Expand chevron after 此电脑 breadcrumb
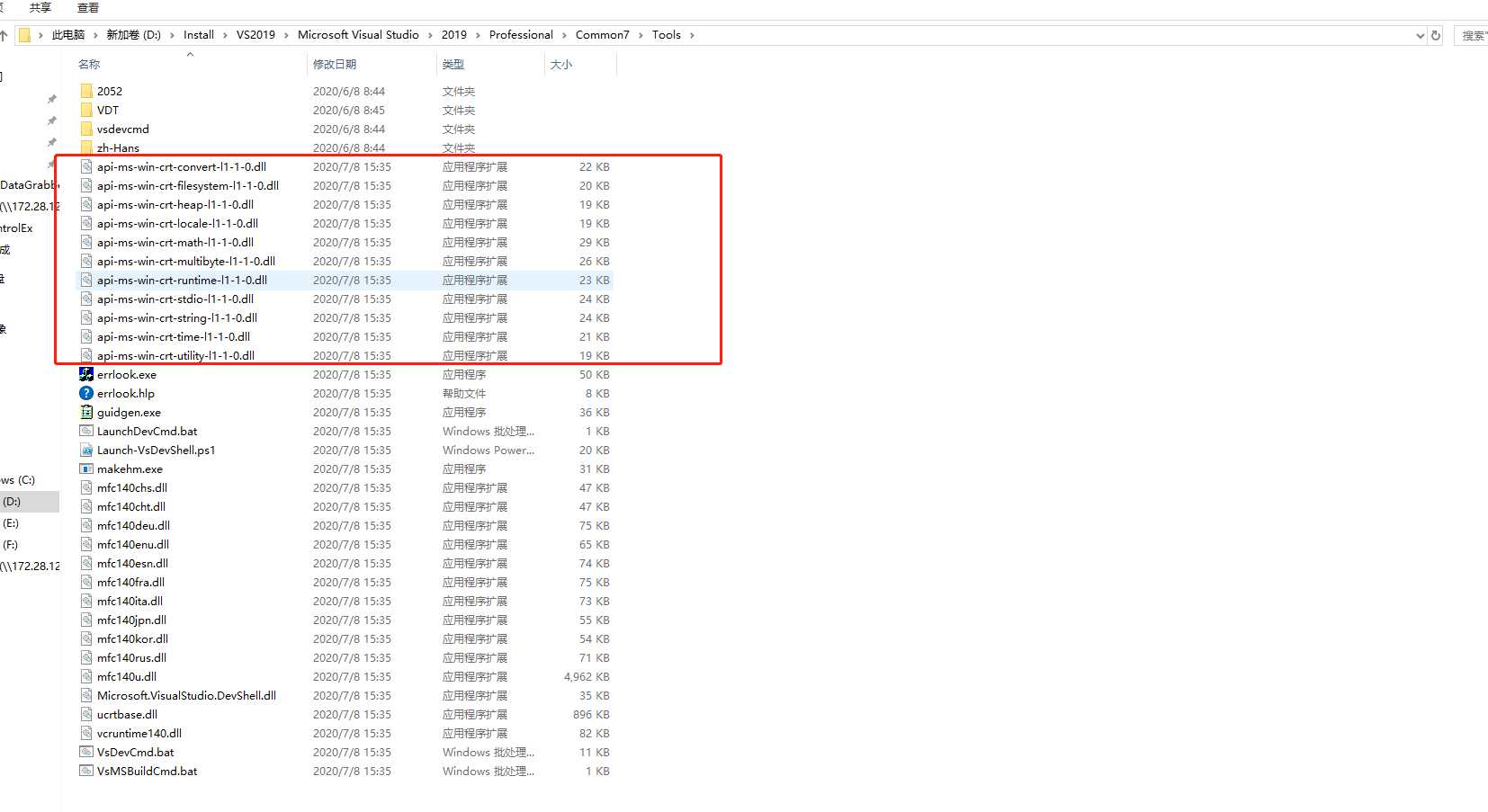Viewport: 1488px width, 812px height. pyautogui.click(x=95, y=35)
